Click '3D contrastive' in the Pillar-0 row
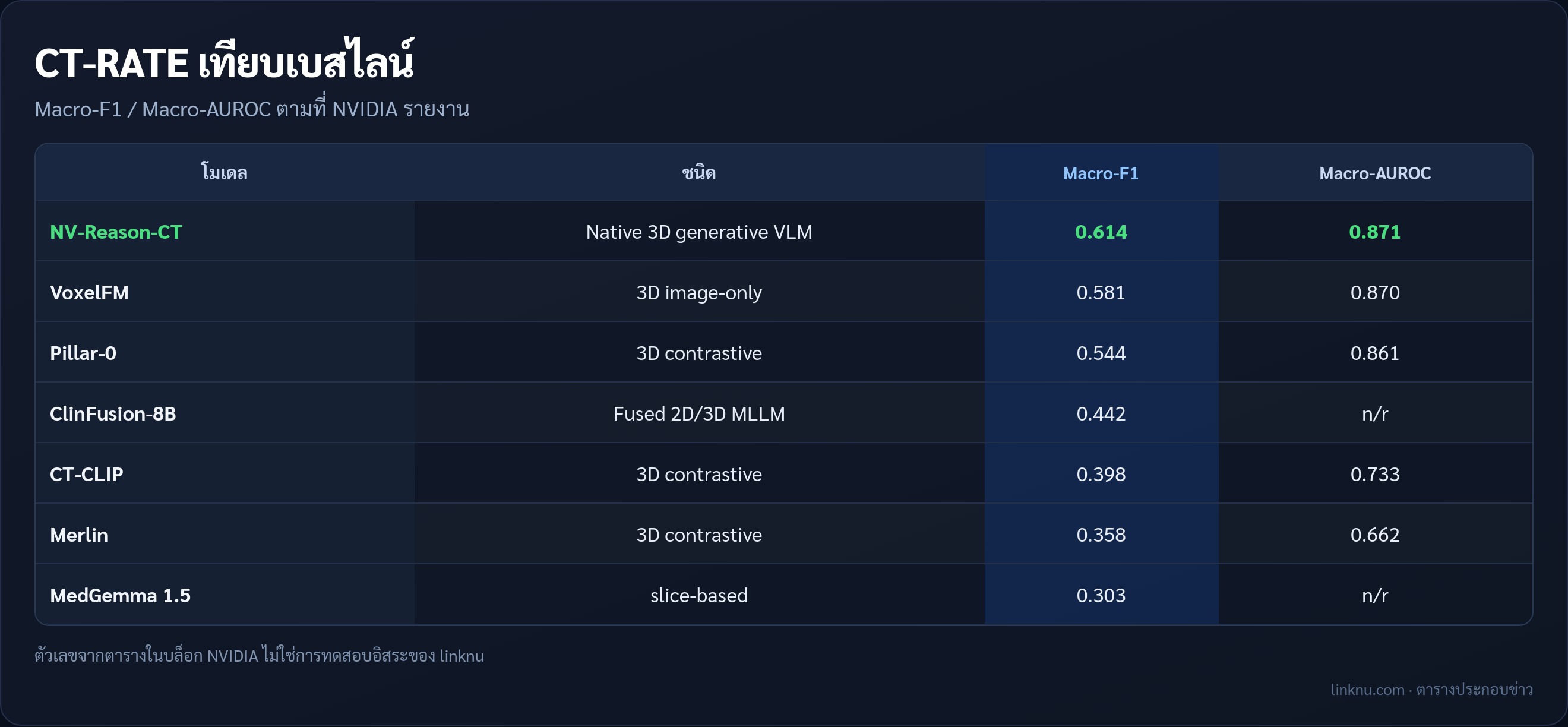This screenshot has width=1568, height=727. tap(699, 353)
